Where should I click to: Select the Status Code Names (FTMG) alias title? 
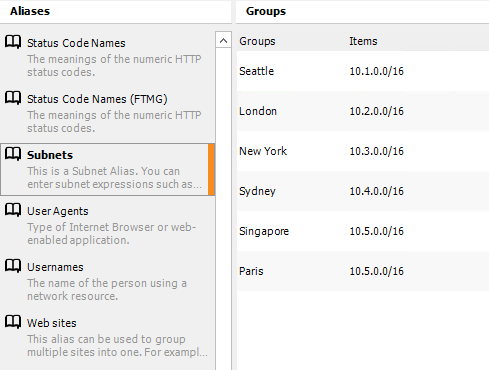tap(97, 99)
